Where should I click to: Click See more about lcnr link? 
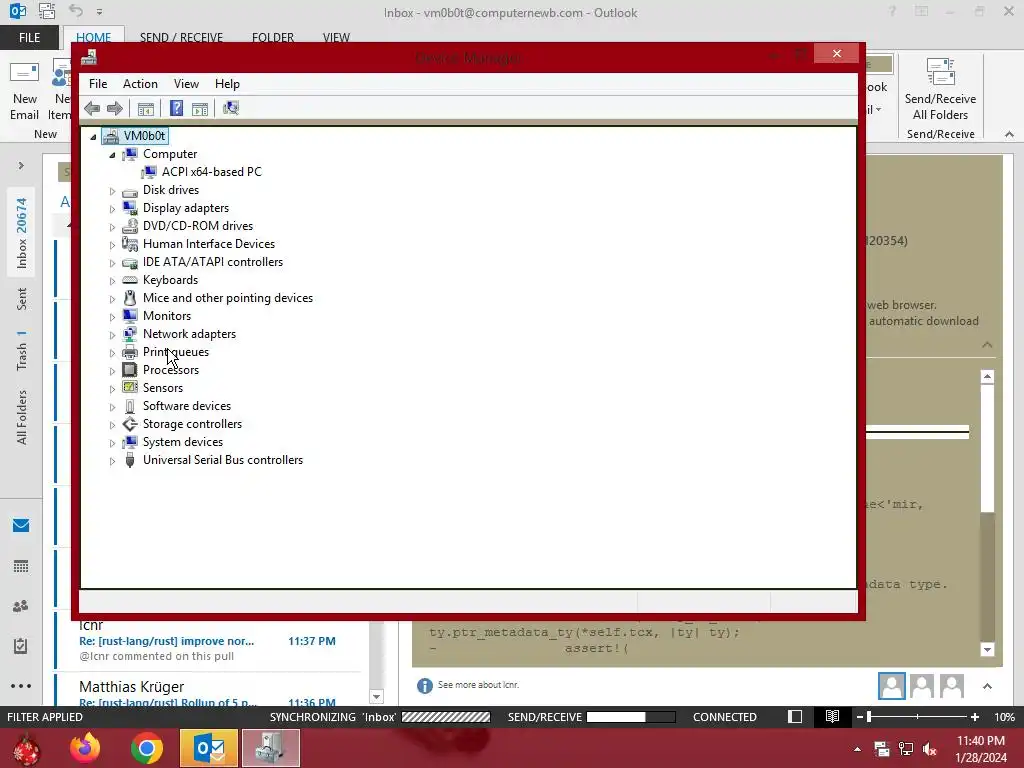478,685
